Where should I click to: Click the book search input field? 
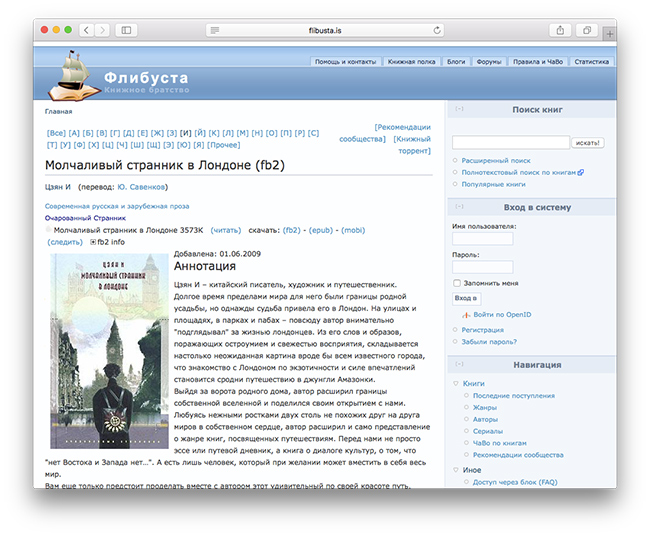pos(511,142)
